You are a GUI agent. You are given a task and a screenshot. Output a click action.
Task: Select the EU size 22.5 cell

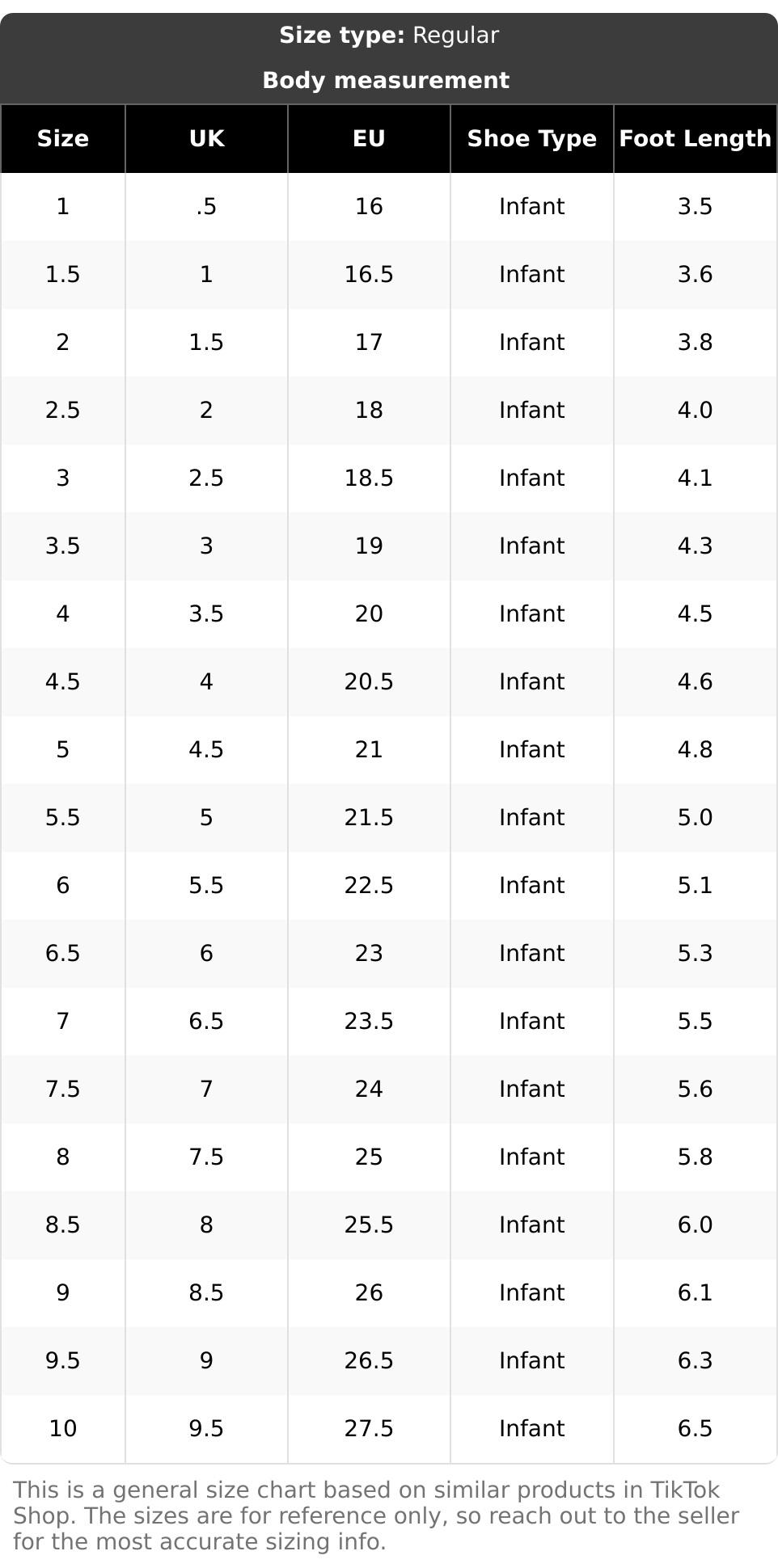(x=369, y=885)
